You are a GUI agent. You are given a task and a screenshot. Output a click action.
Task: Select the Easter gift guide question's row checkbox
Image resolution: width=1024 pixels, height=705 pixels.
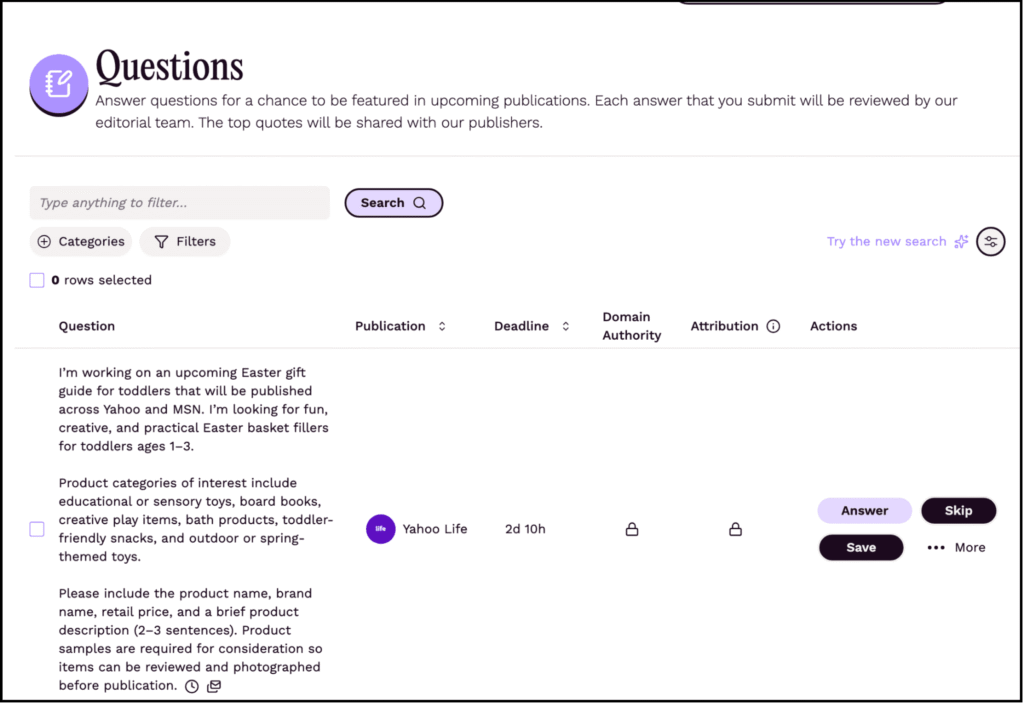(36, 529)
